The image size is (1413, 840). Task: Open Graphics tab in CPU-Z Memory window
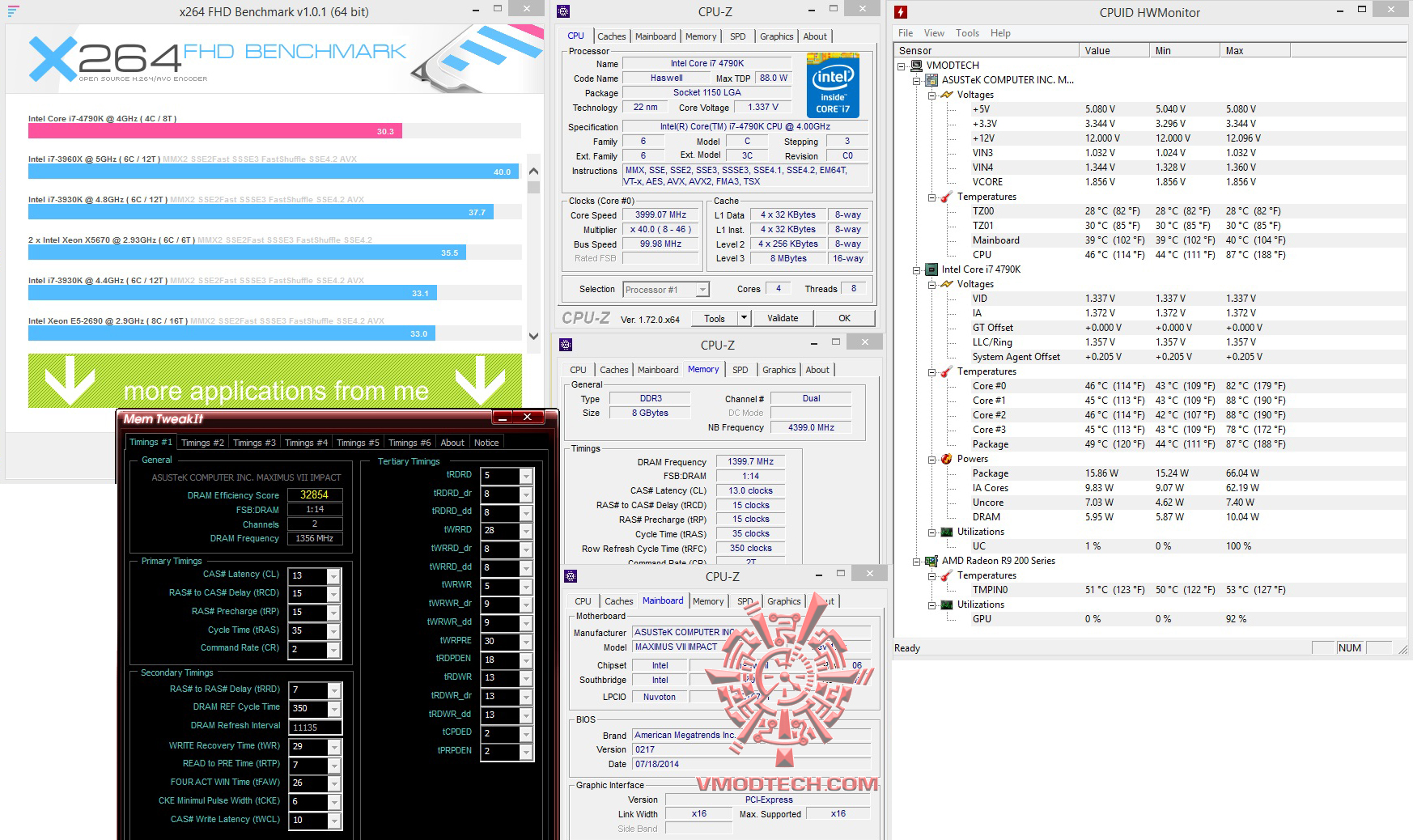click(779, 370)
